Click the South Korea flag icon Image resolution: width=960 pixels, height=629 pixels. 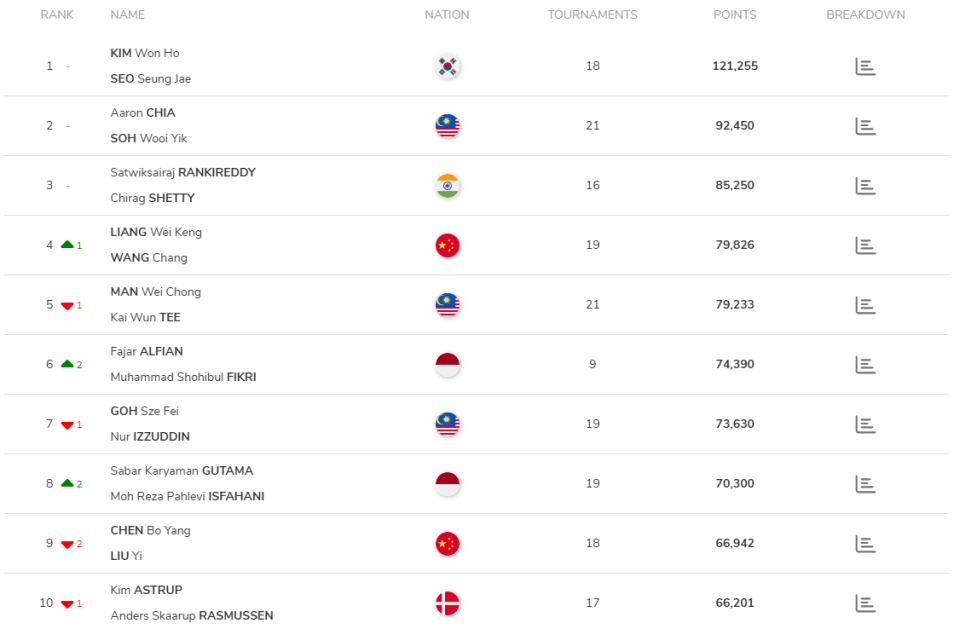coord(447,67)
